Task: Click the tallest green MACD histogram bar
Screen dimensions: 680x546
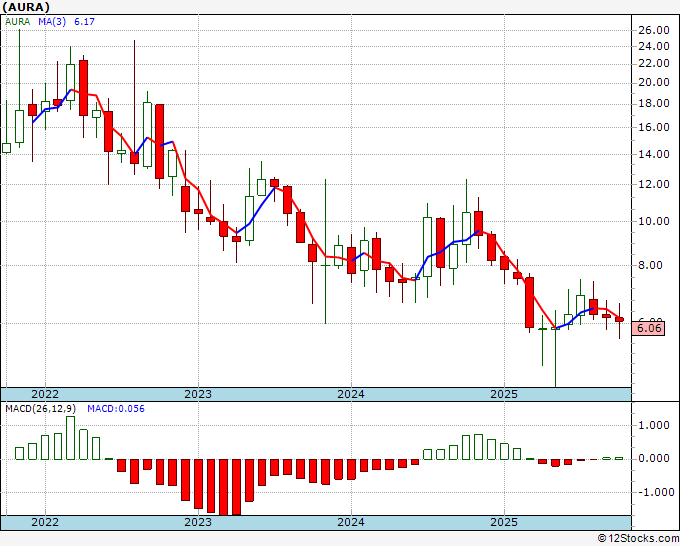Action: [70, 438]
